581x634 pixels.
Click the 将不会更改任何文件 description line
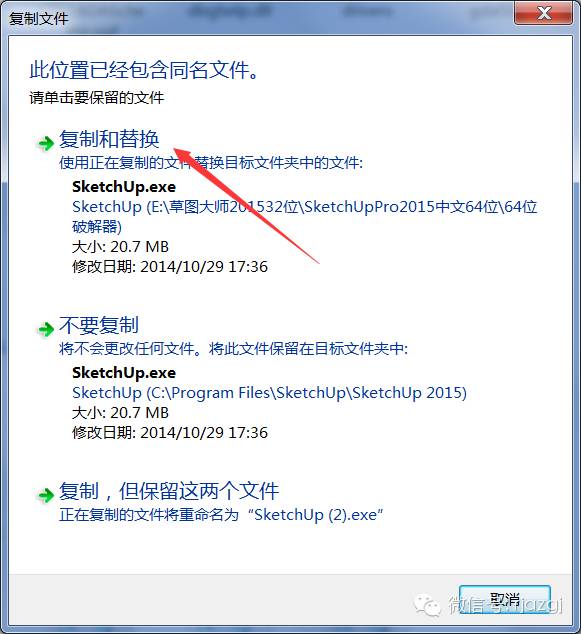[234, 349]
